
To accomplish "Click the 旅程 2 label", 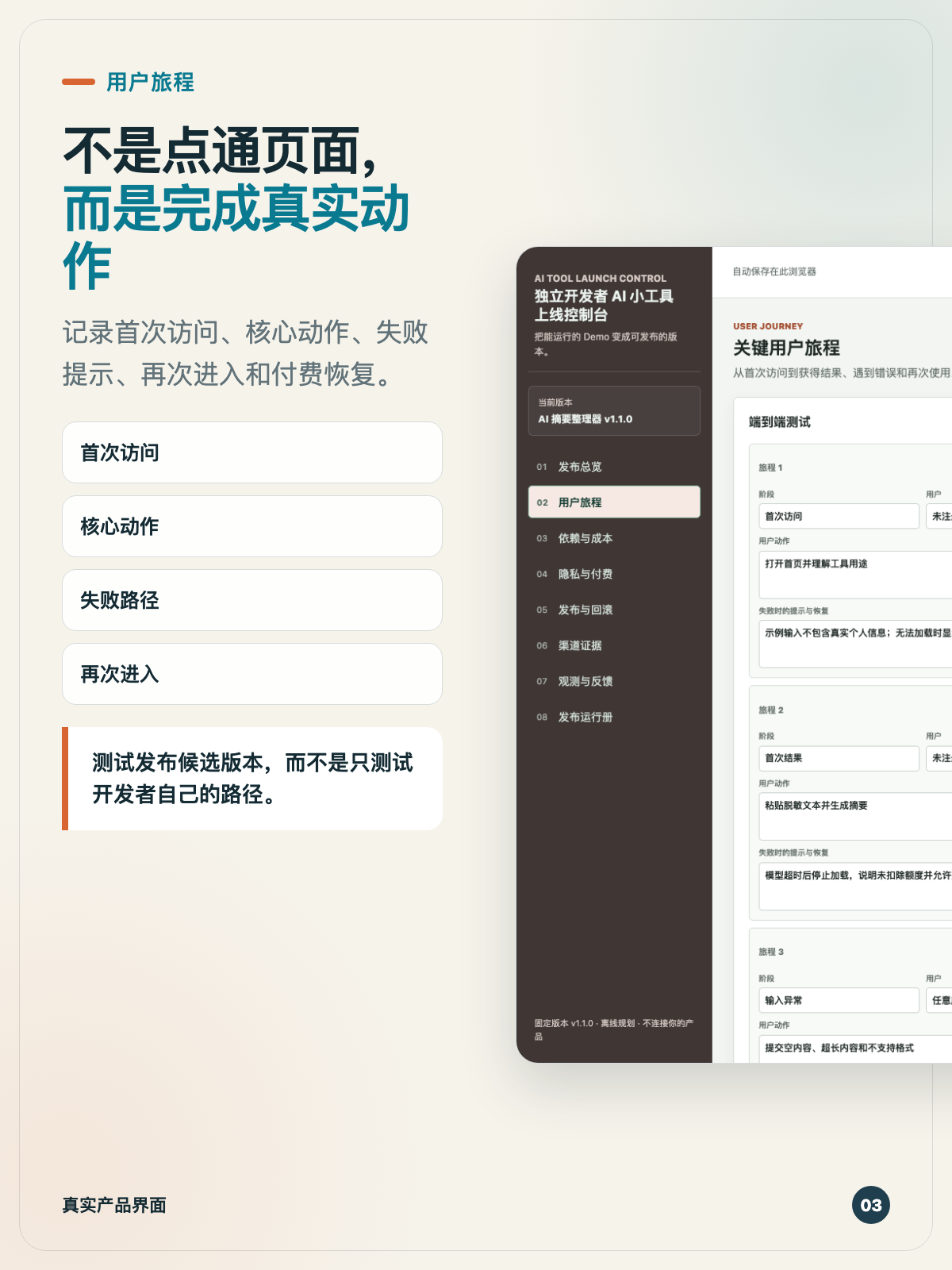I will [x=771, y=710].
